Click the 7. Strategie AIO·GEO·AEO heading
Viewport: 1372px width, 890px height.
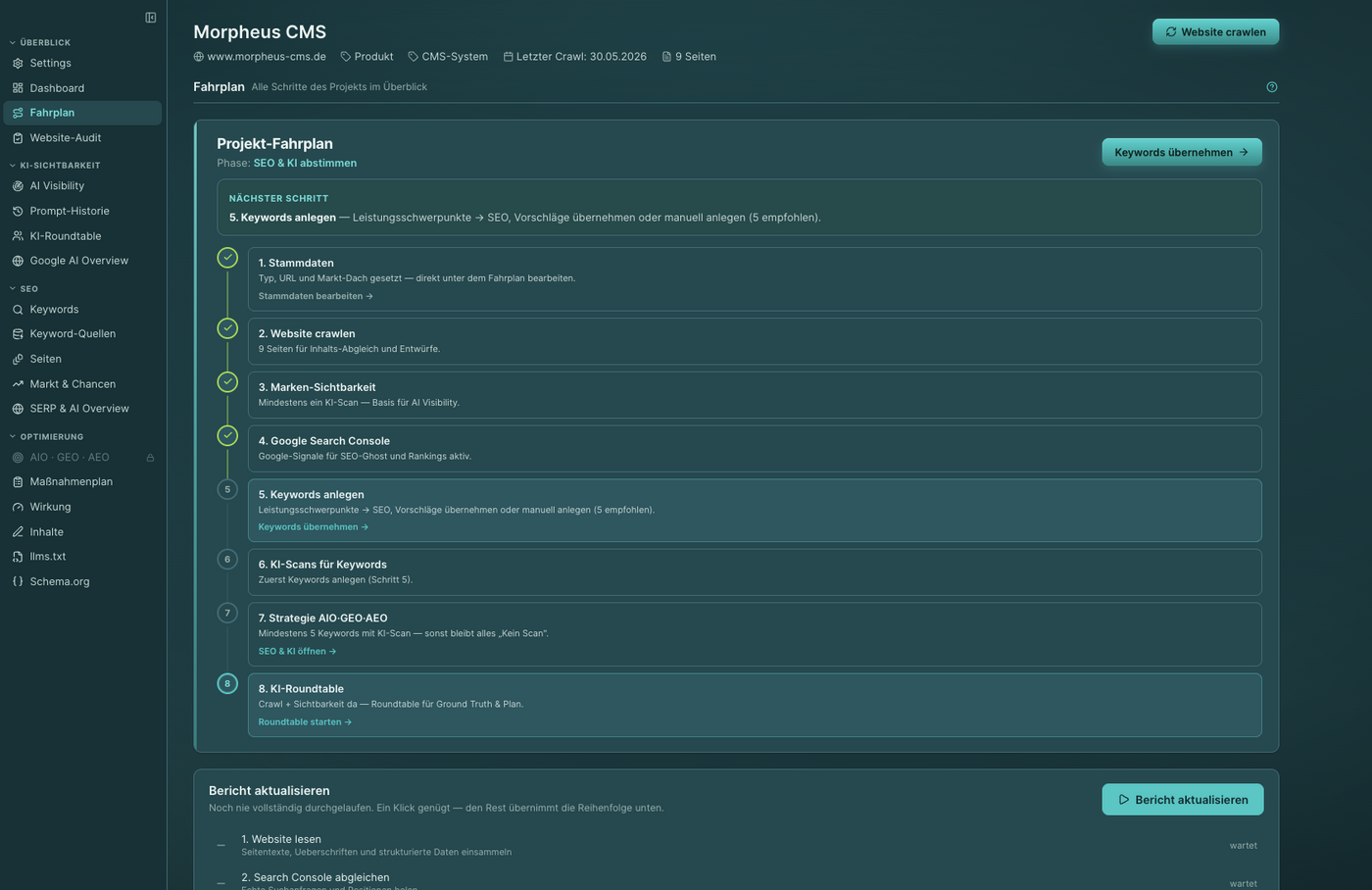322,618
